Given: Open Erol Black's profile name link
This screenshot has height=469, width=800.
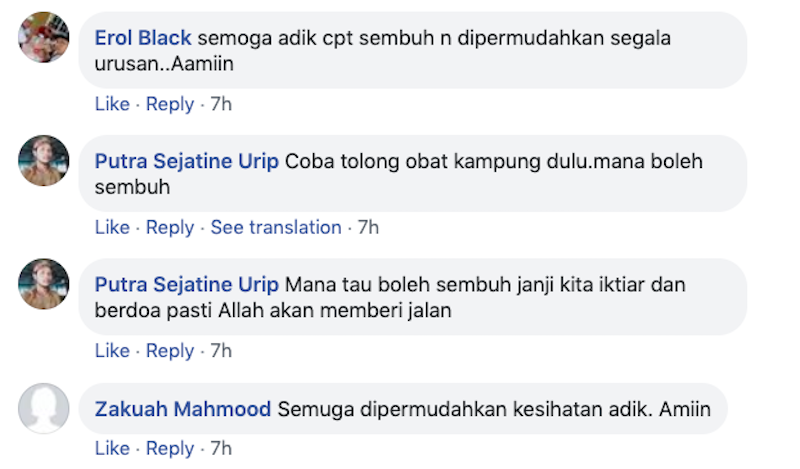Looking at the screenshot, I should (144, 39).
